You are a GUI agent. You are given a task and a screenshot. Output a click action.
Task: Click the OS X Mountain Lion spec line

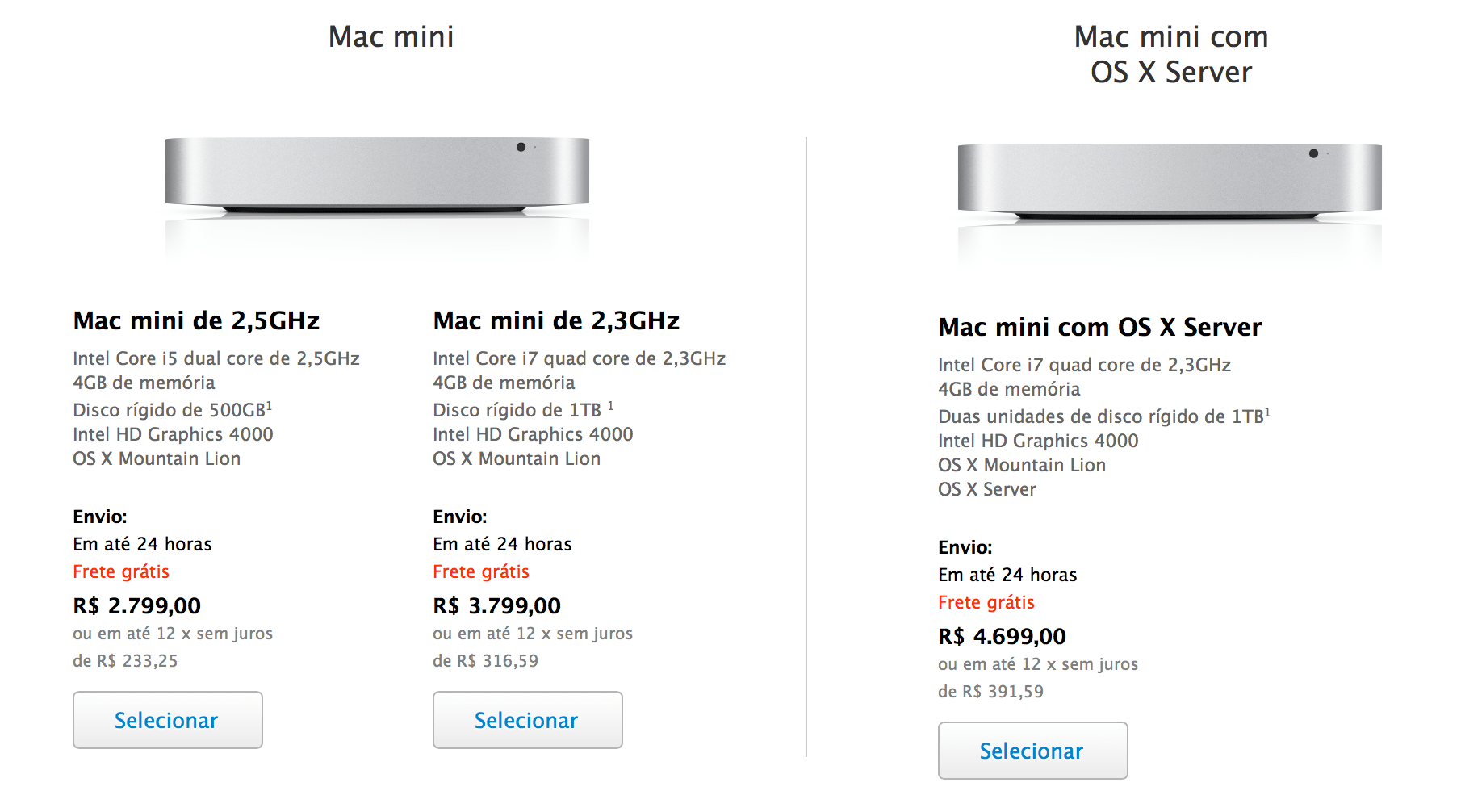[157, 458]
